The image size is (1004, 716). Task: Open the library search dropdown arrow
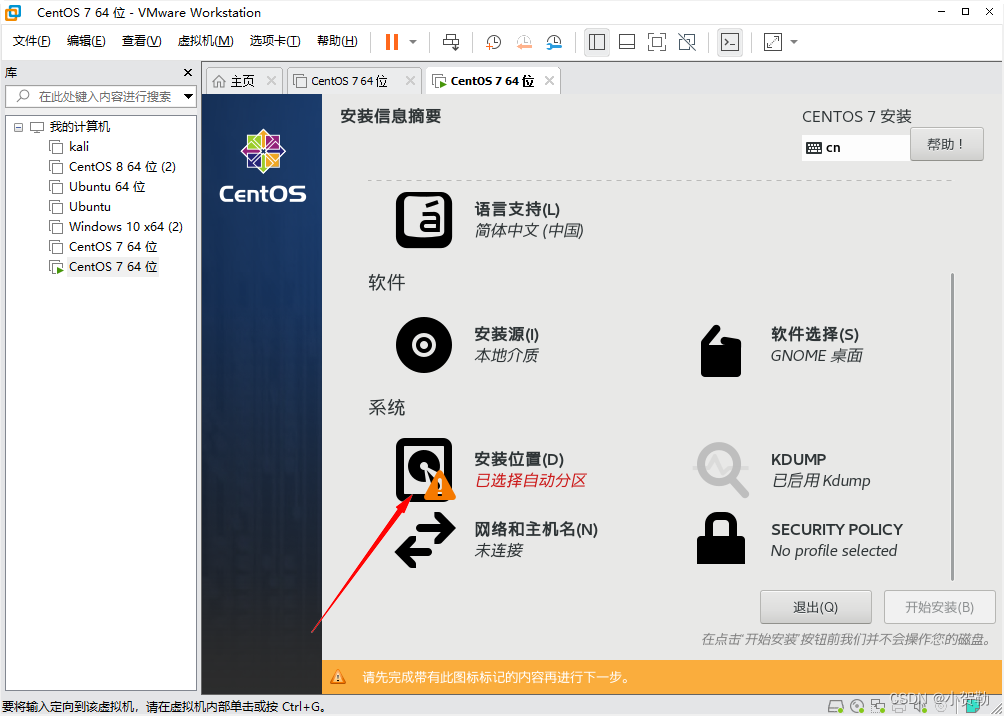pos(188,97)
